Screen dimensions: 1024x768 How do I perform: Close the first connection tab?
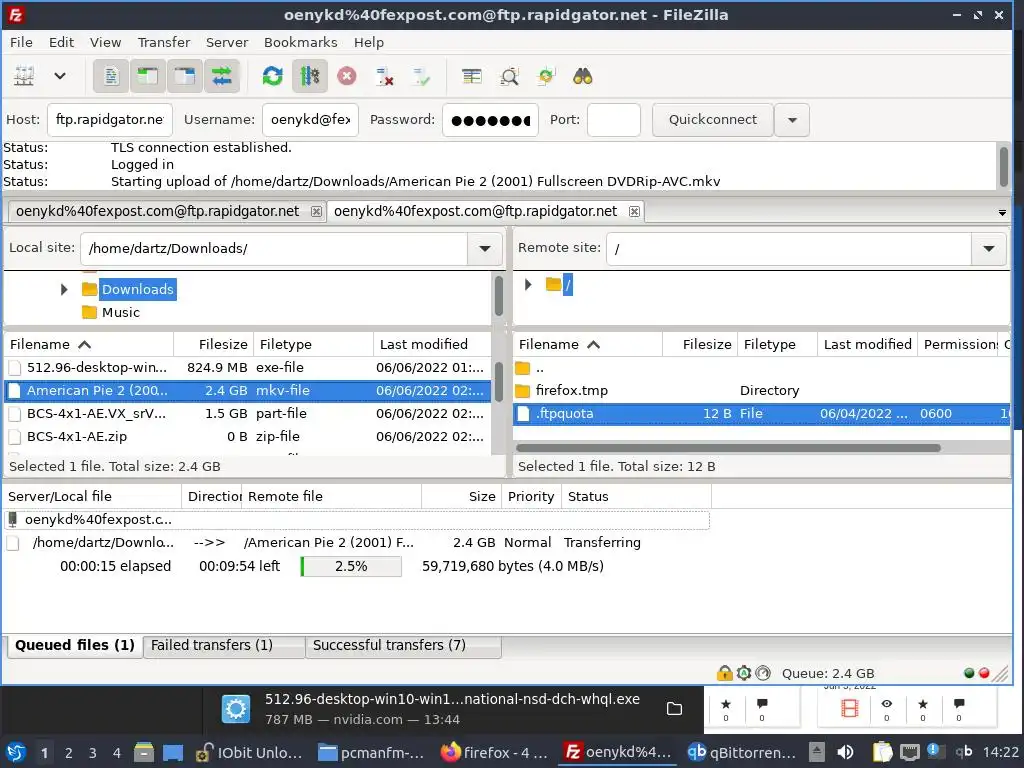[316, 212]
